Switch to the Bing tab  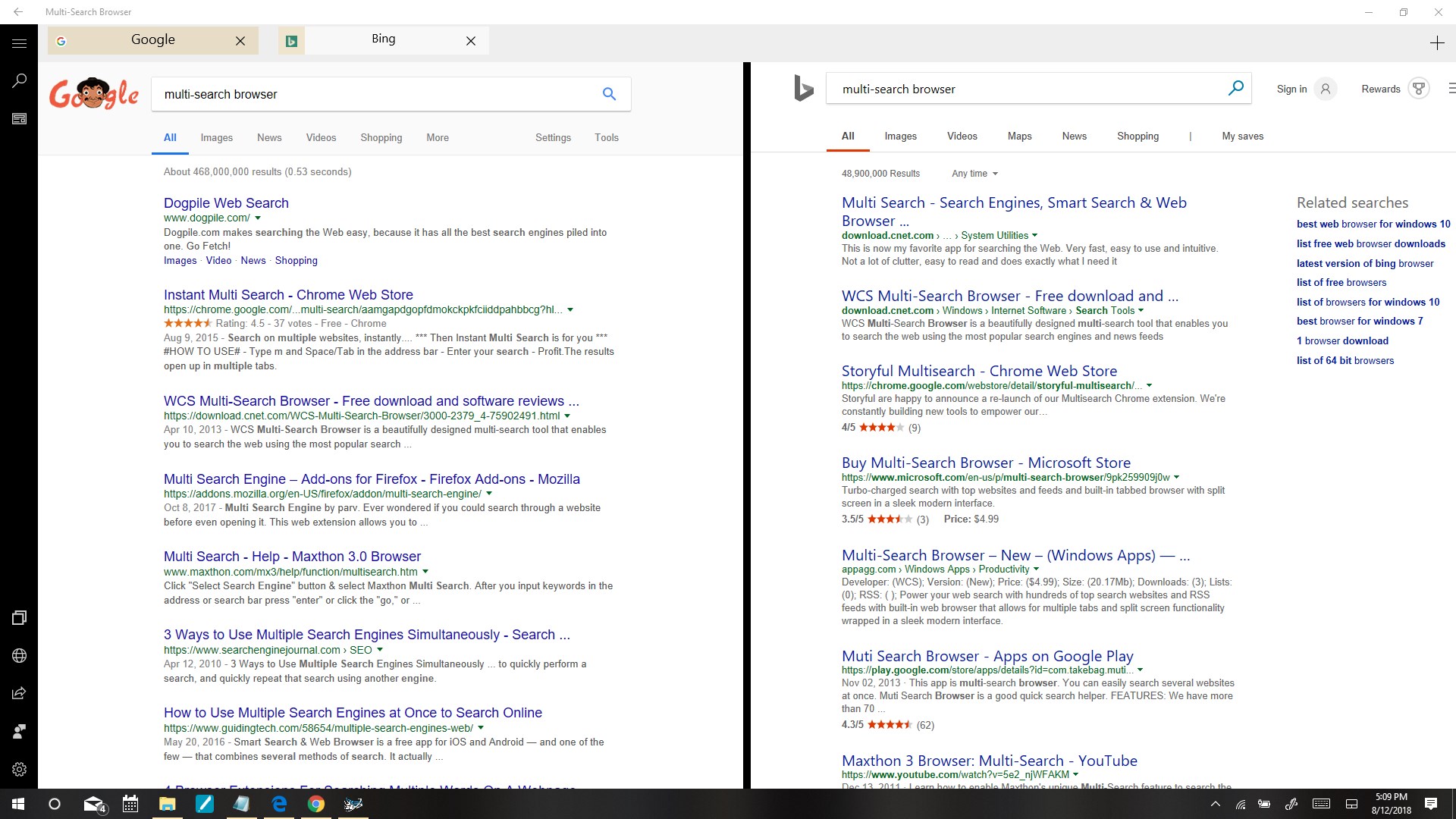coord(383,39)
